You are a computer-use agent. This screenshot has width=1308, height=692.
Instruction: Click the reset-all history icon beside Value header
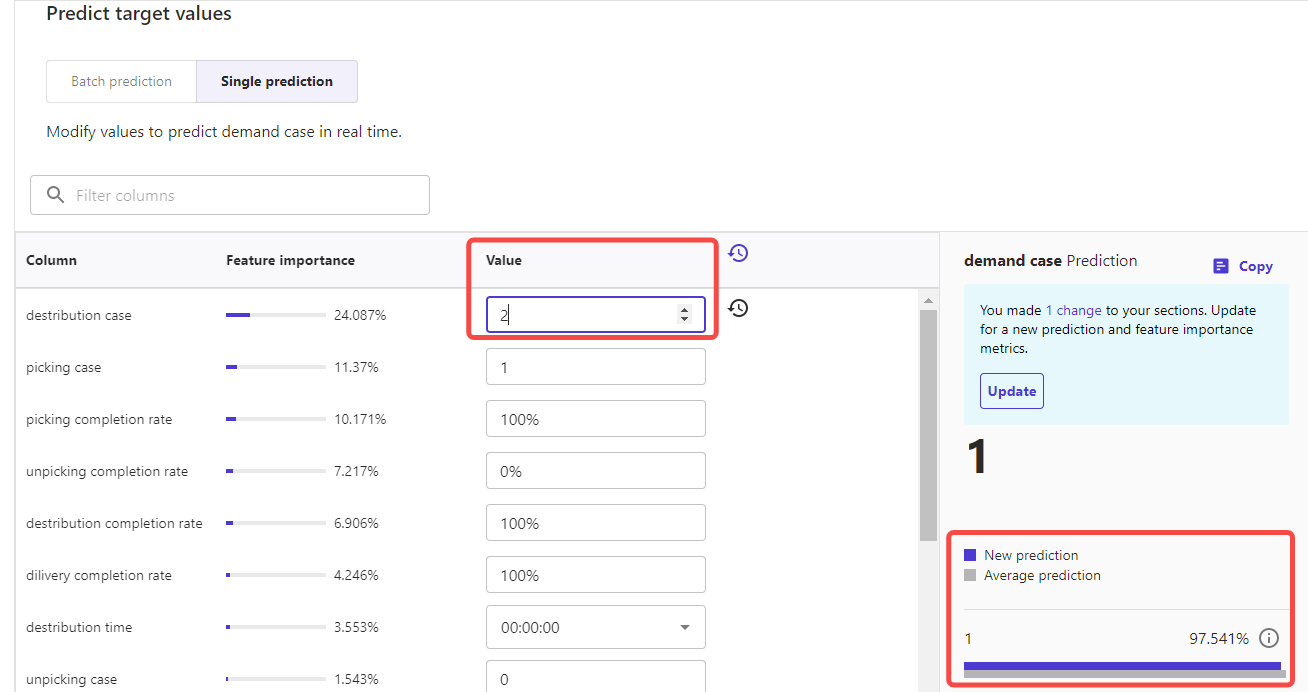point(738,253)
